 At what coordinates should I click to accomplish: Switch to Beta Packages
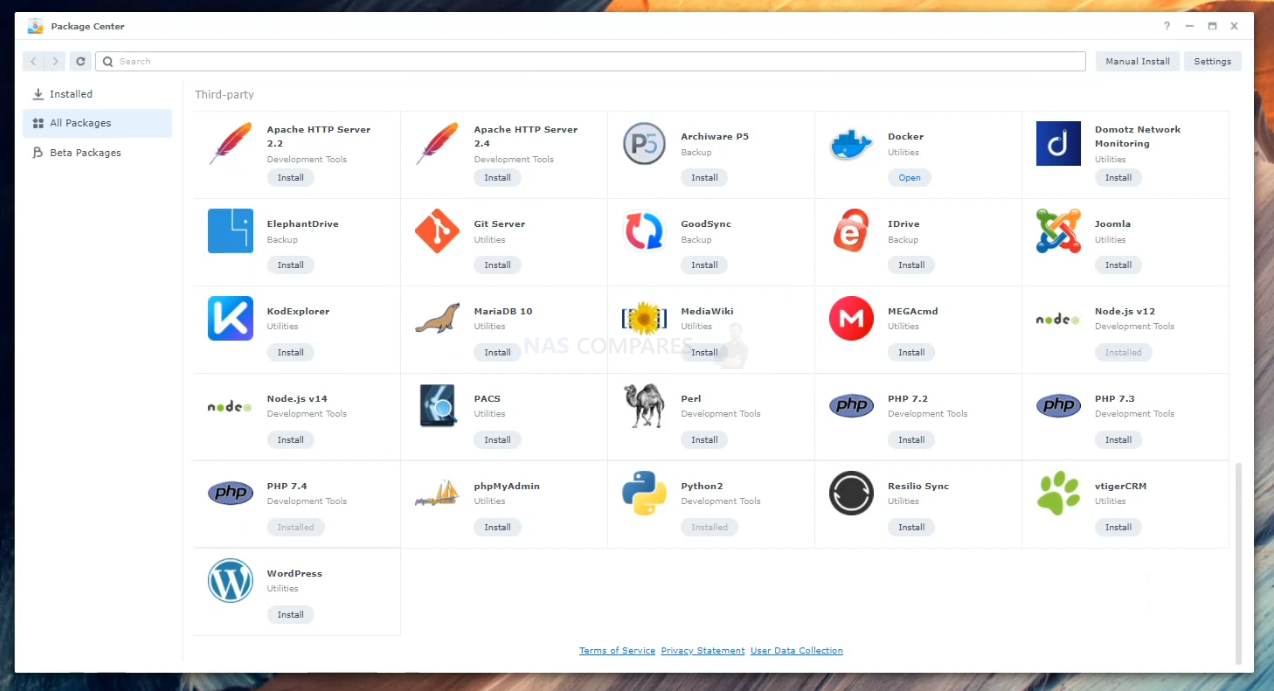(x=97, y=153)
